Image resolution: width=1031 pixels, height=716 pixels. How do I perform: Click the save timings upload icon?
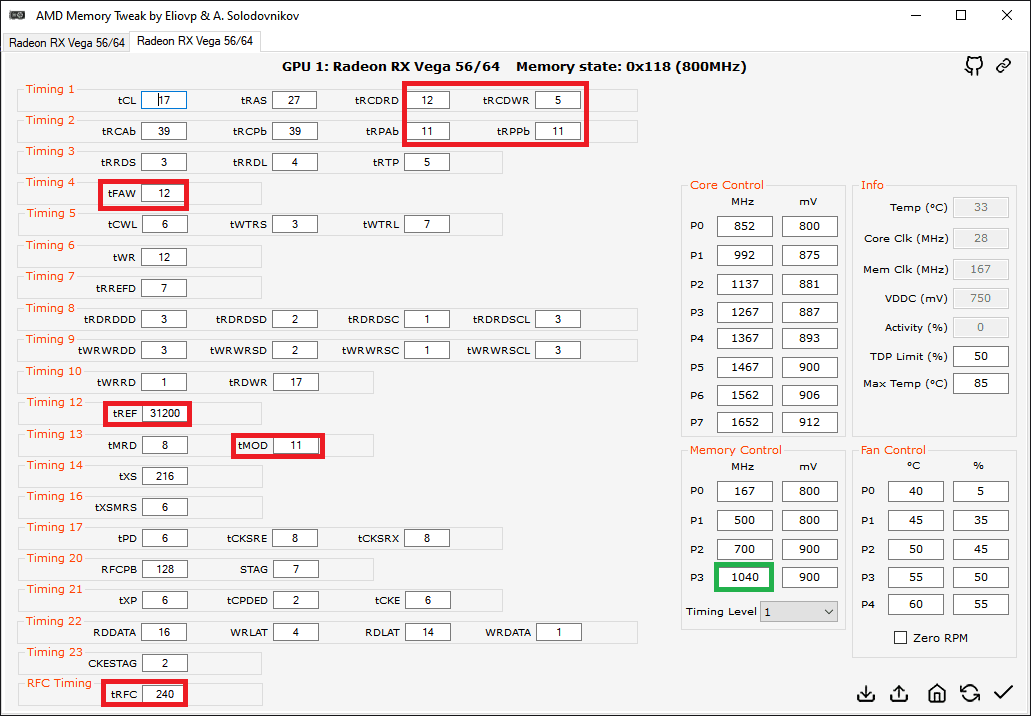pyautogui.click(x=899, y=694)
